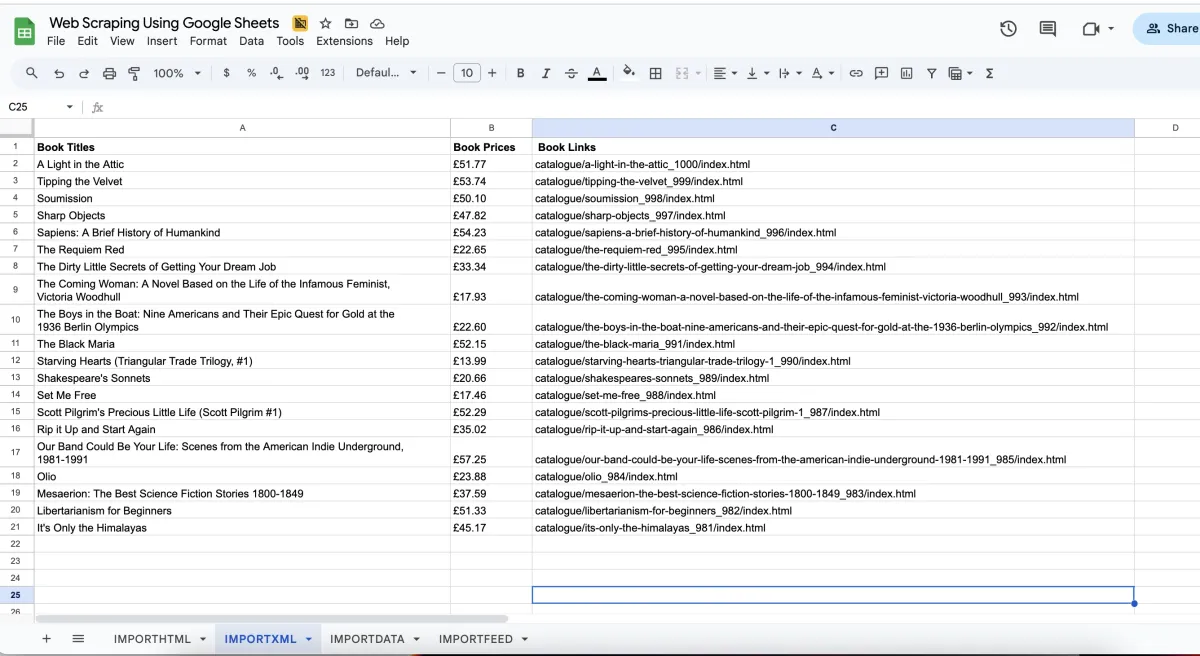Switch to the IMPORTFEED sheet tab

[476, 639]
